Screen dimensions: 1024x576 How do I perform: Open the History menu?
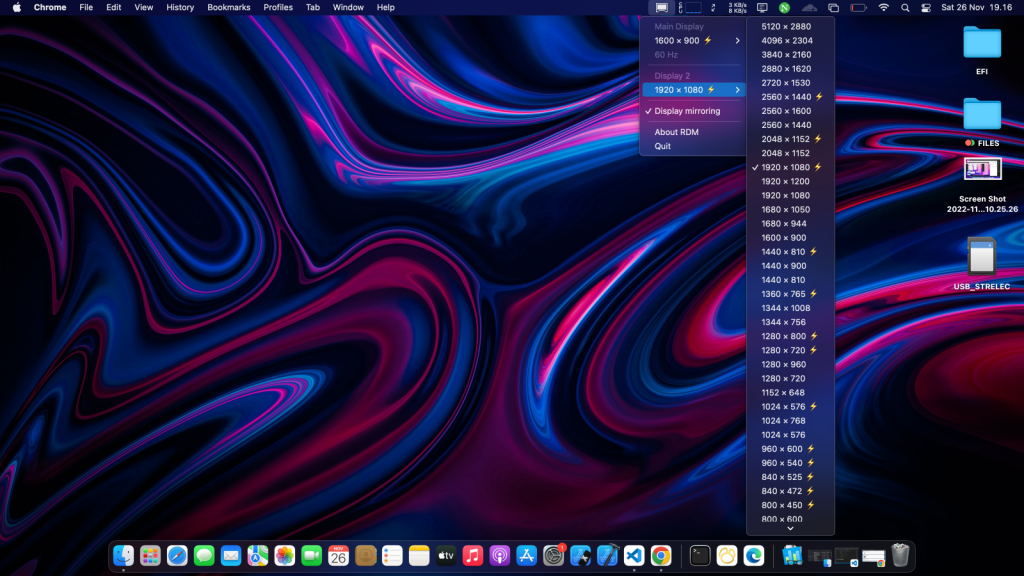[x=180, y=7]
